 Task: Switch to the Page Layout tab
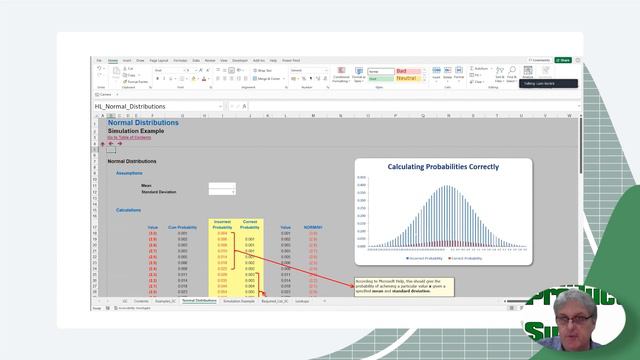(x=159, y=60)
